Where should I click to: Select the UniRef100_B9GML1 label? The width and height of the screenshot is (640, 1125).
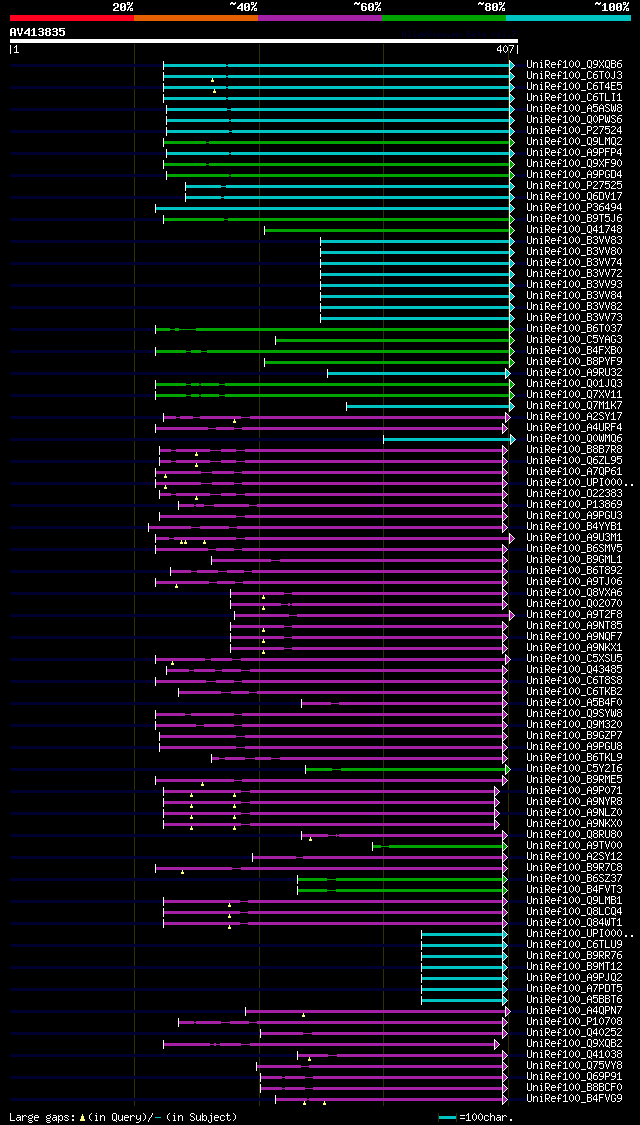(574, 560)
